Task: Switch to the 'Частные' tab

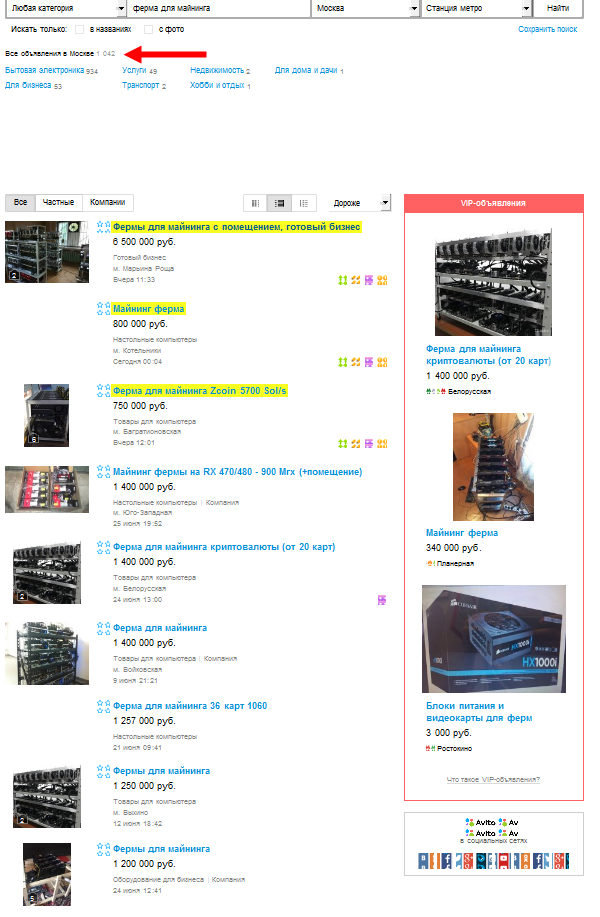Action: point(58,202)
